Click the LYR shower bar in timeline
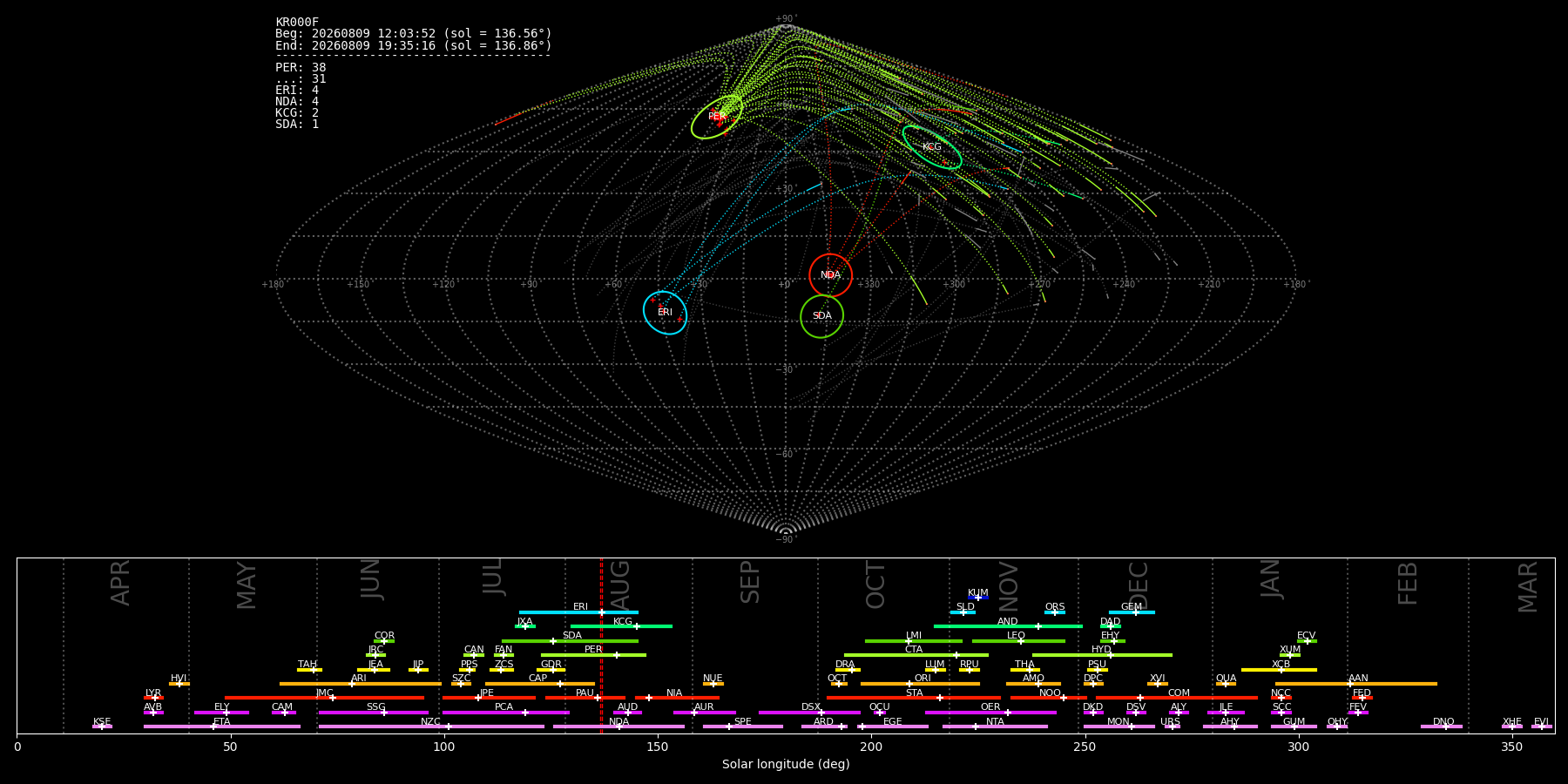1568x784 pixels. [x=153, y=698]
